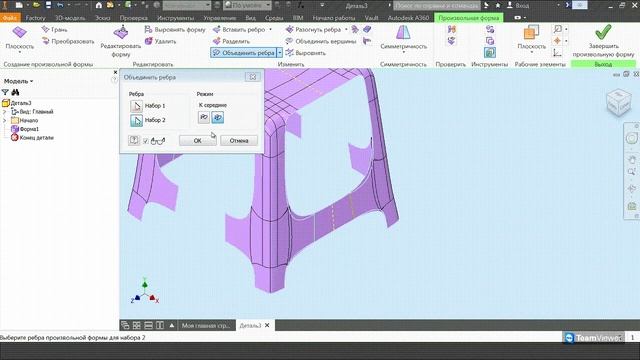Click OK in Объединить ребра dialog
This screenshot has width=640, height=360.
tap(198, 140)
